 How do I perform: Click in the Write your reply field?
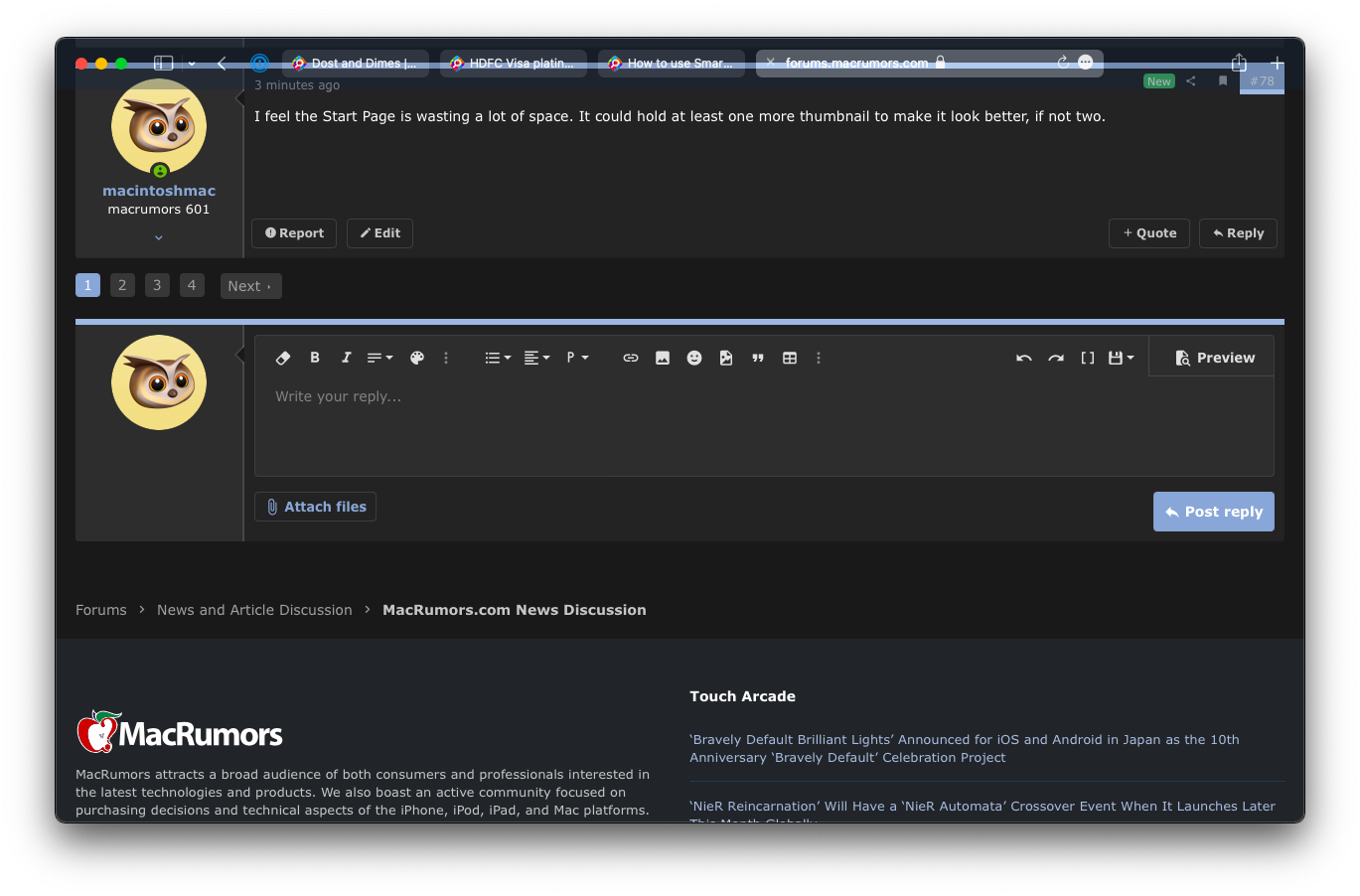764,426
